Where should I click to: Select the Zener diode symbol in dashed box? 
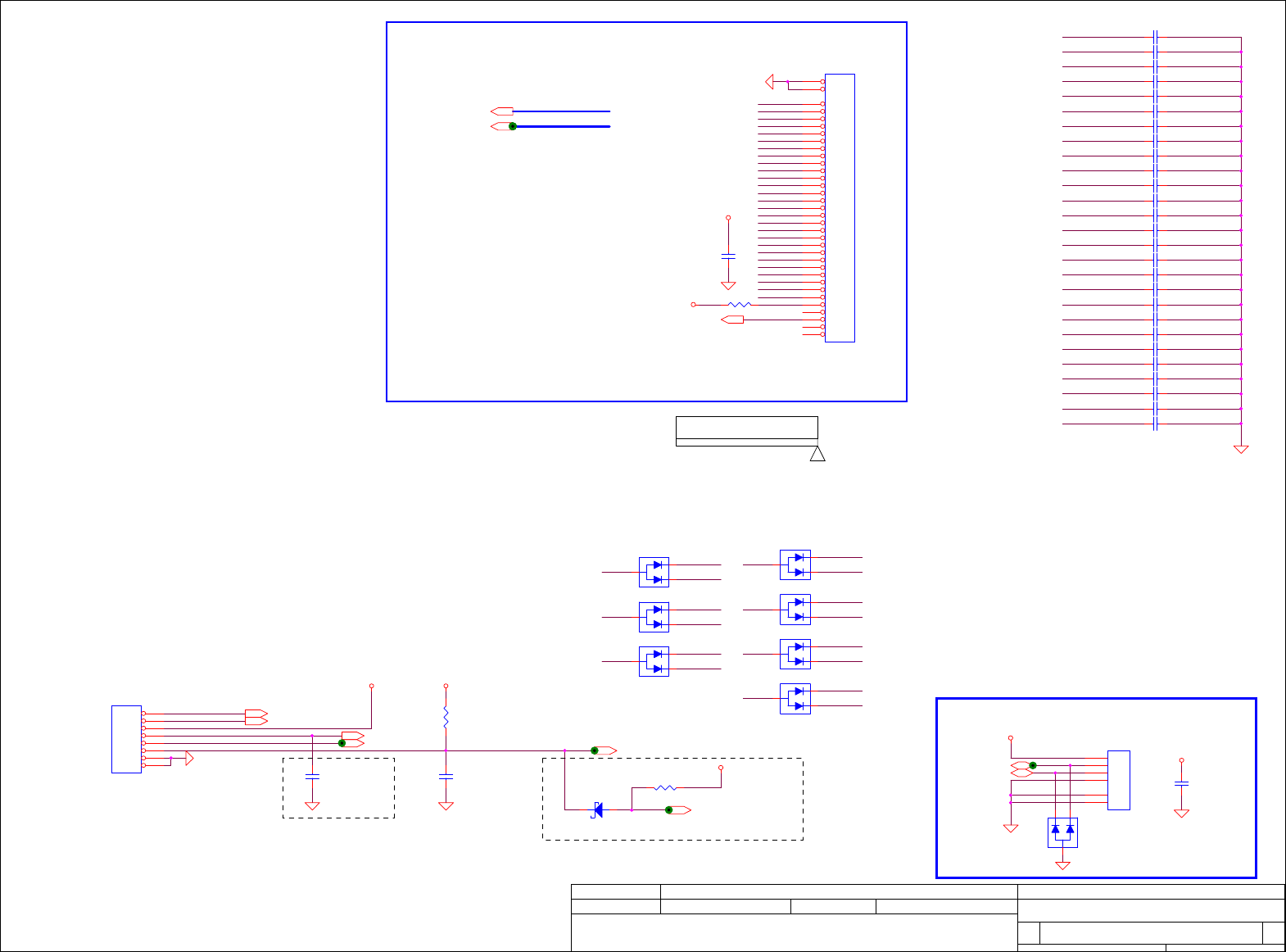point(597,810)
